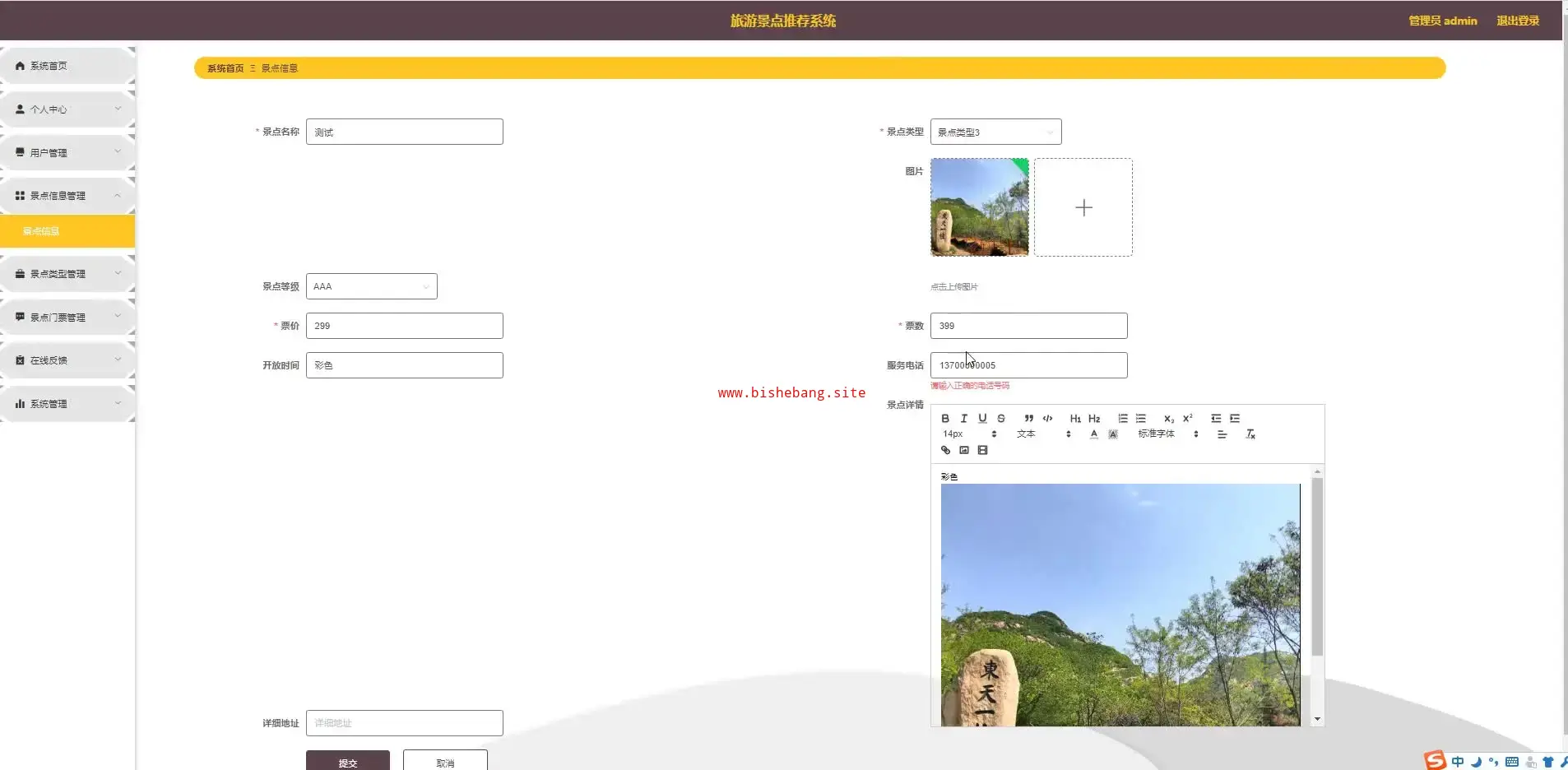Viewport: 1568px width, 770px height.
Task: Insert a video via editor toolbar
Action: tap(982, 450)
